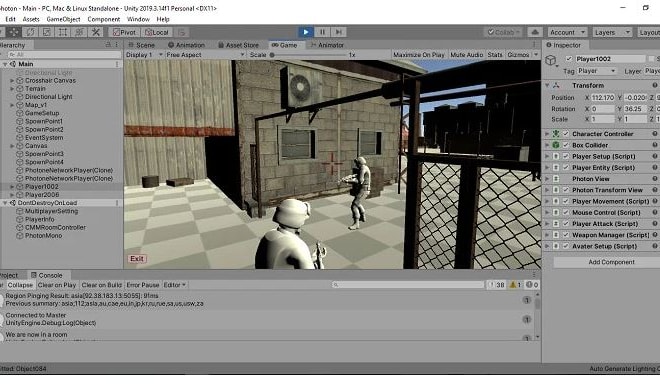
Task: Adjust the Game view Scale slider
Action: [308, 55]
